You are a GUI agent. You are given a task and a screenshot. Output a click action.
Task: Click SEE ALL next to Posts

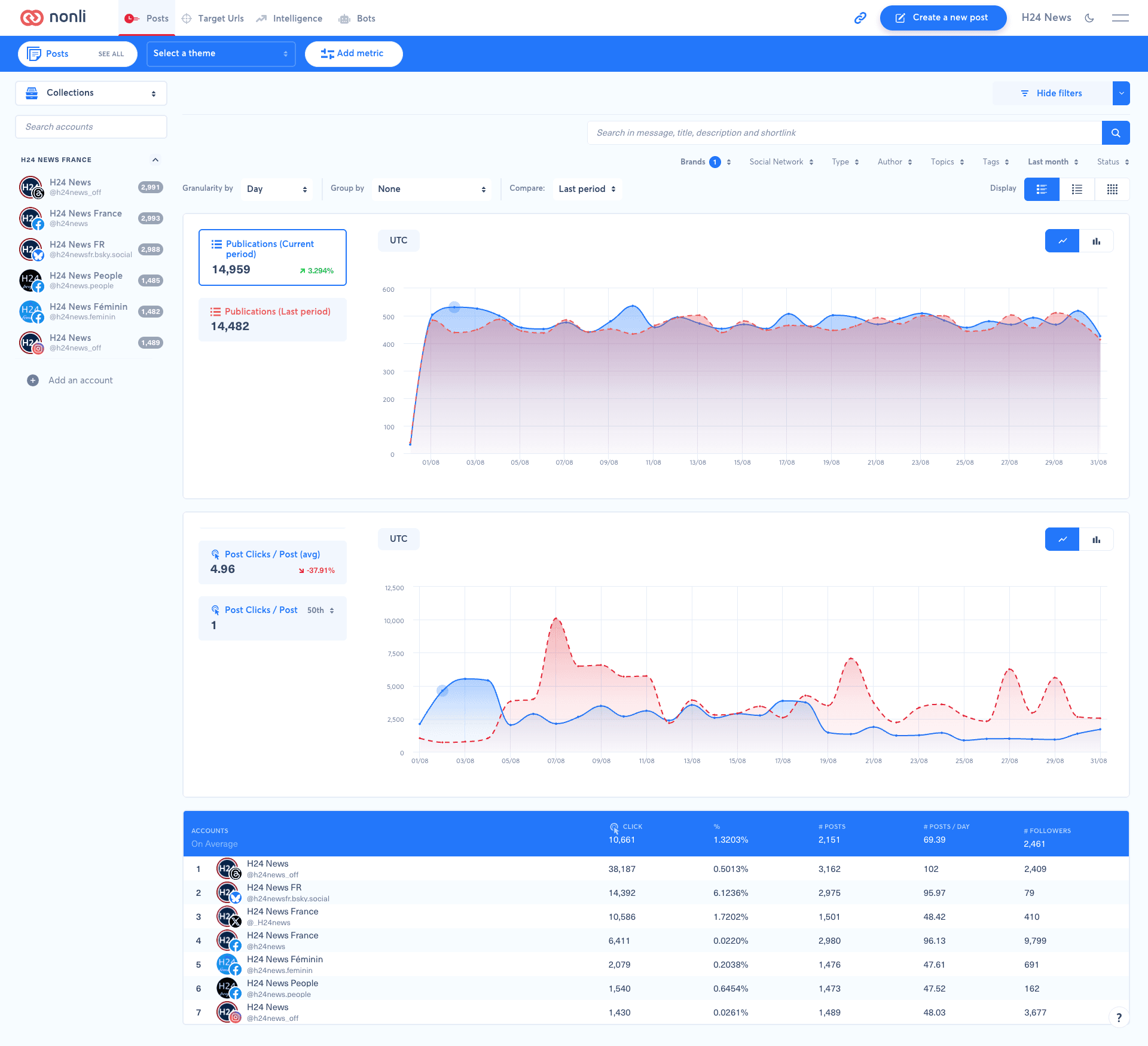pyautogui.click(x=111, y=54)
